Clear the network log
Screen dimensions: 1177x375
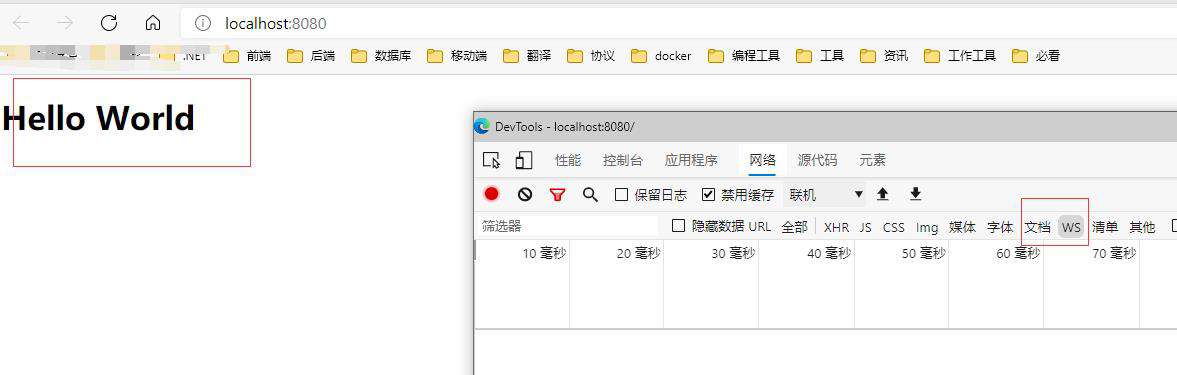point(525,194)
